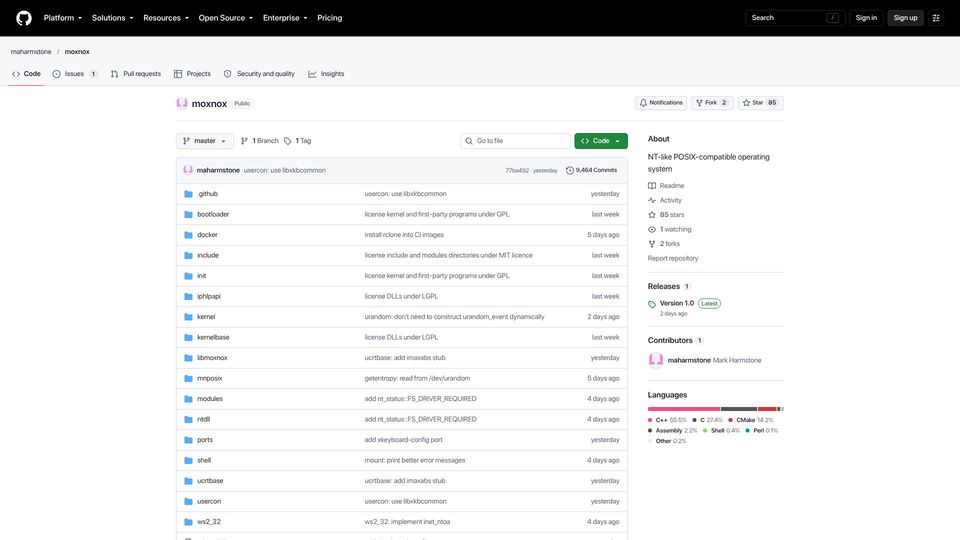
Task: Open the 2 forks link in About
Action: 664,244
